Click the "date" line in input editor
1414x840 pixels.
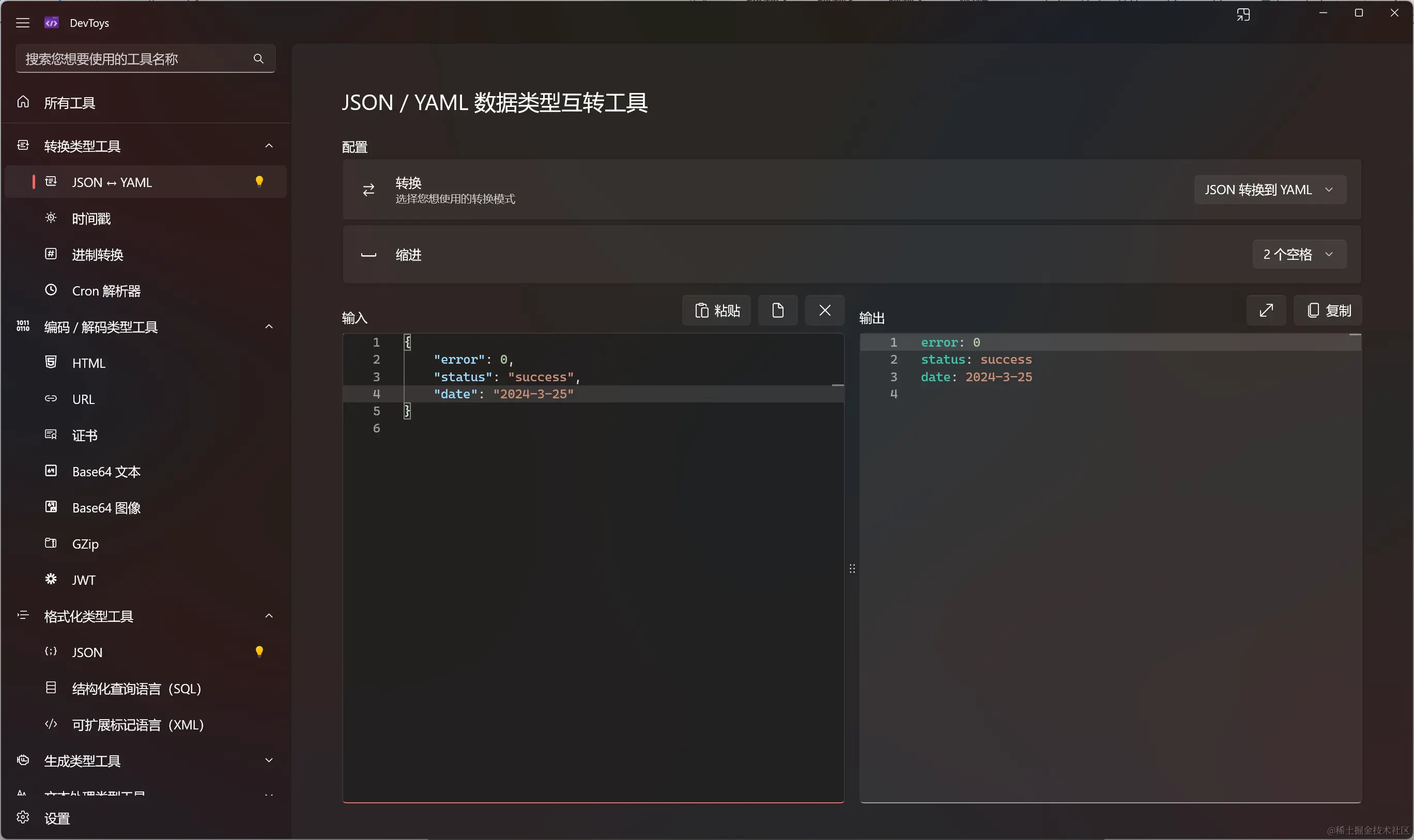pos(503,394)
